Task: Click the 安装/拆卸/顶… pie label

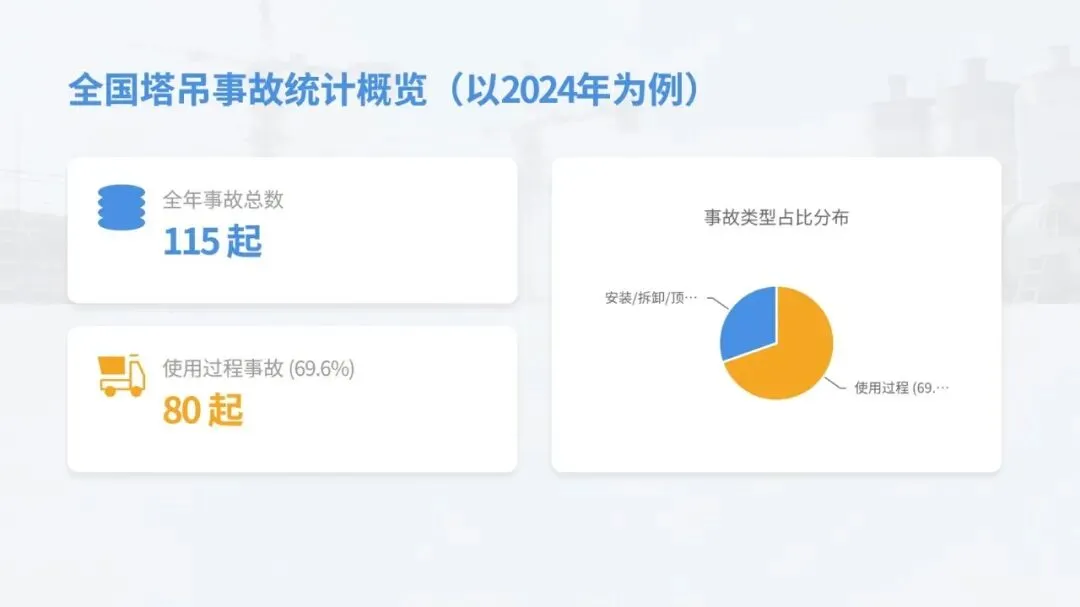Action: click(x=651, y=298)
